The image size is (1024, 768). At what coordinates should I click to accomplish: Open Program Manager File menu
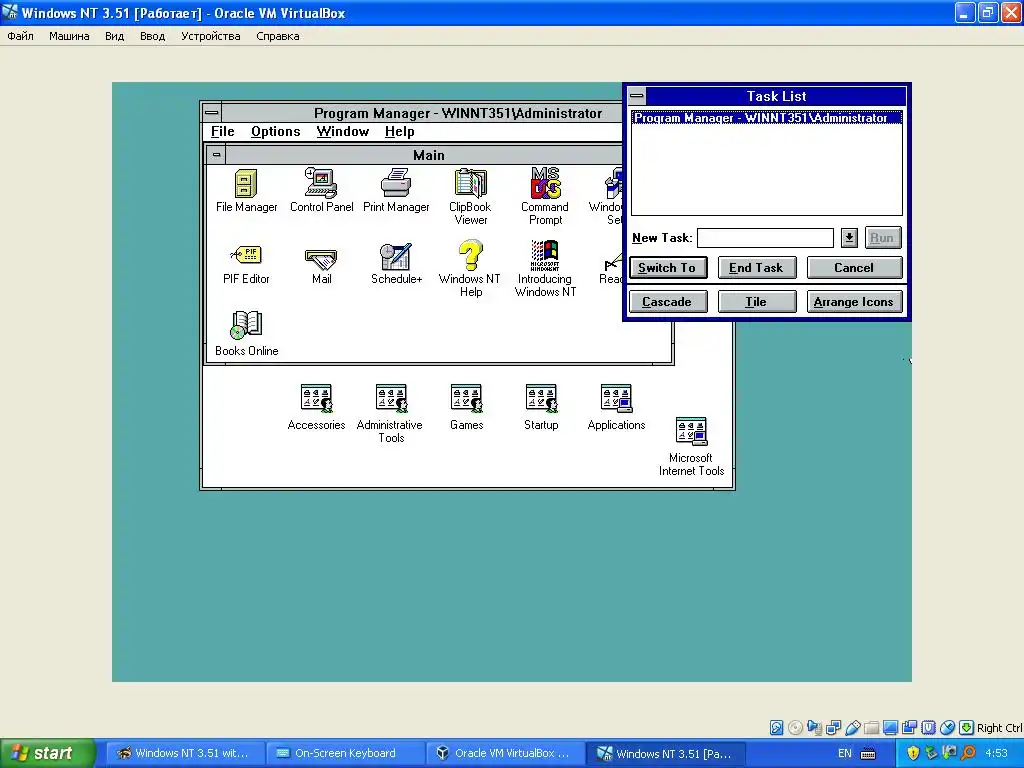tap(223, 131)
